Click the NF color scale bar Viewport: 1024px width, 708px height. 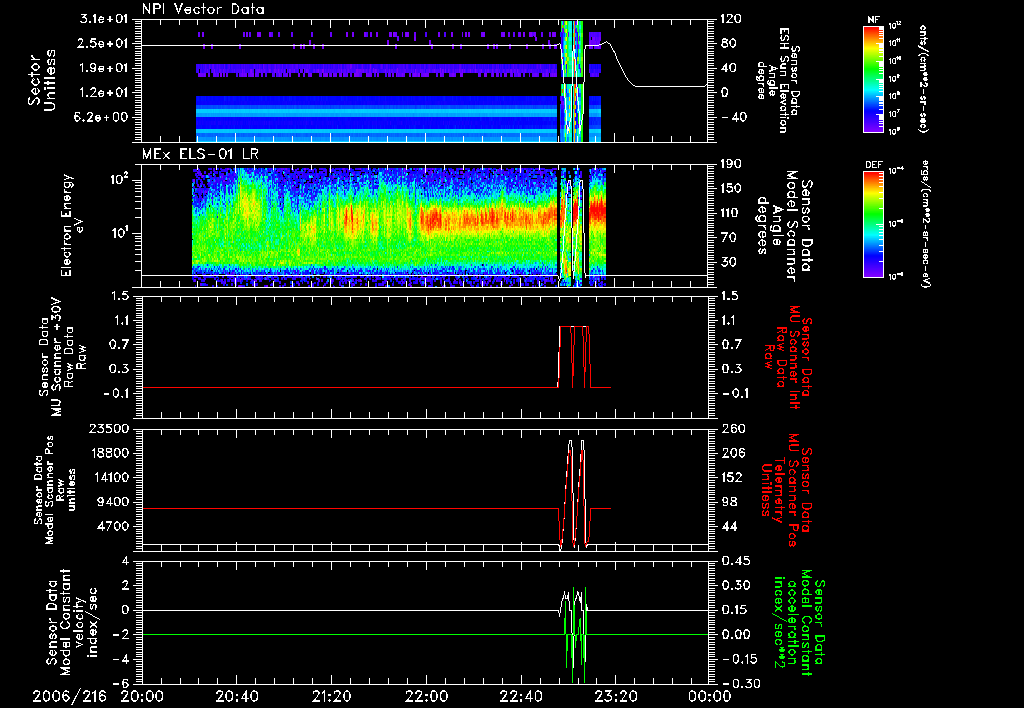[871, 78]
